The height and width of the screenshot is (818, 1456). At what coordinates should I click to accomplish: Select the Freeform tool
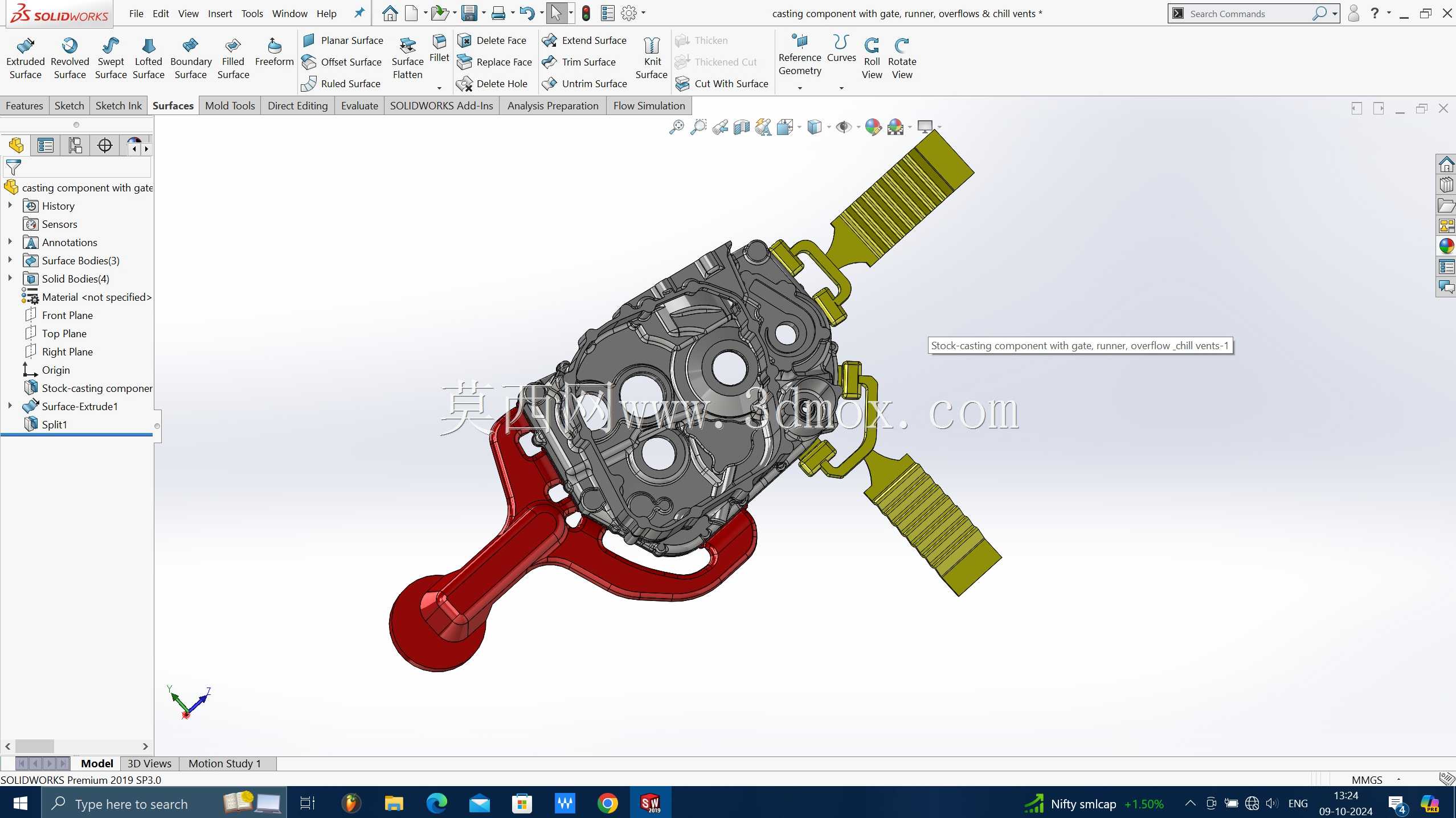[274, 52]
